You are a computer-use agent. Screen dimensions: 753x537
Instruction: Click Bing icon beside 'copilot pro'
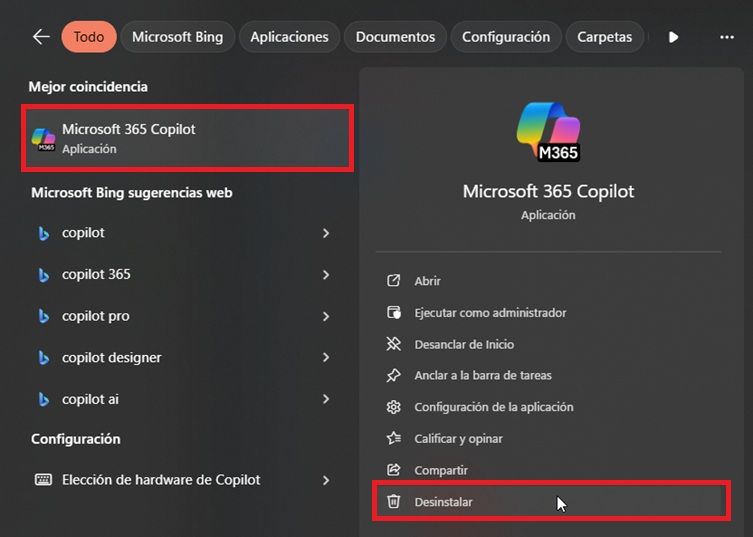(44, 317)
